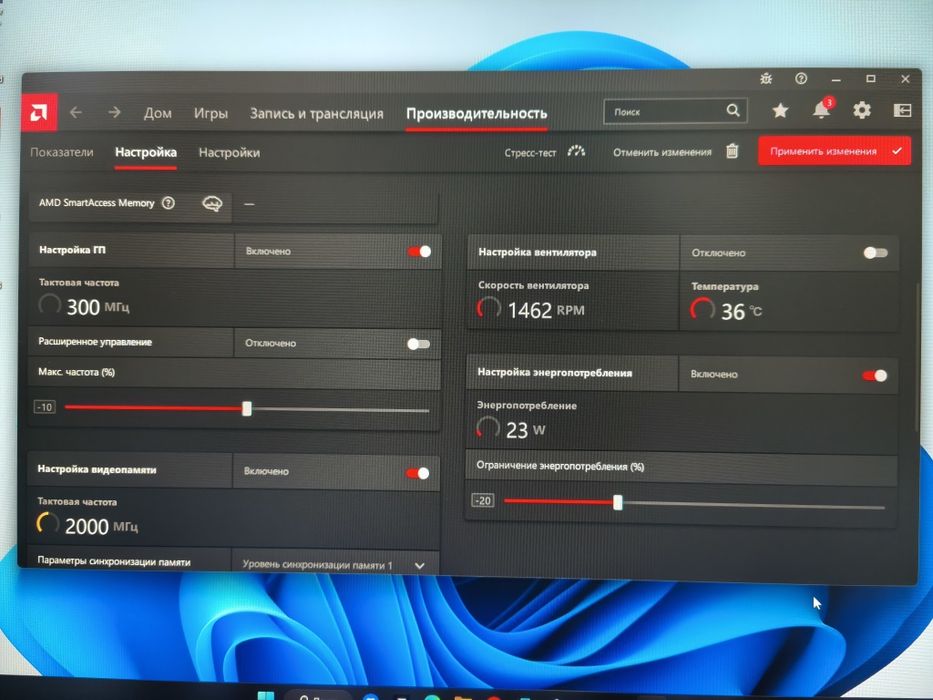Open the bug report tool icon
Screen dimensions: 933x700
coord(766,78)
